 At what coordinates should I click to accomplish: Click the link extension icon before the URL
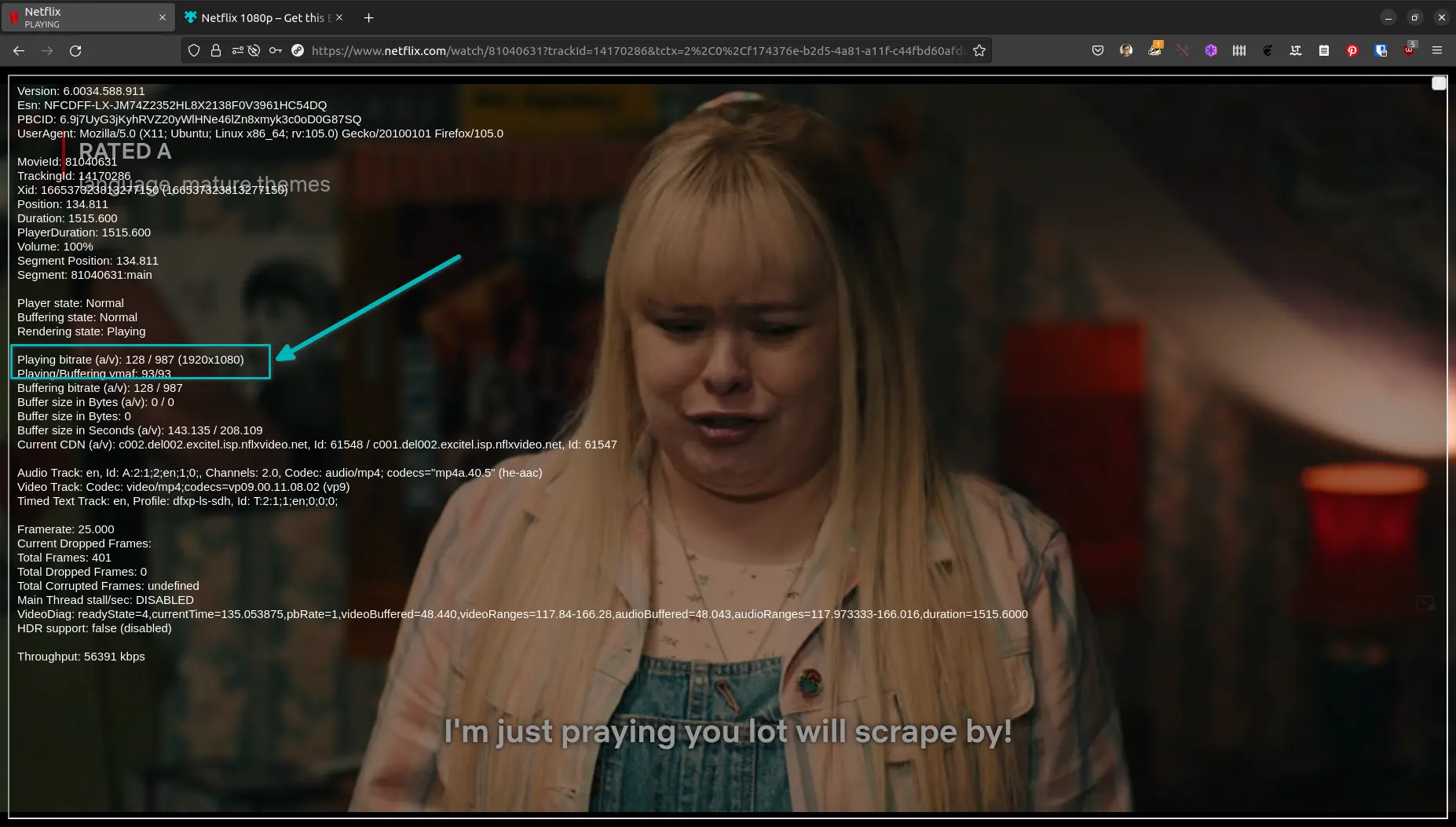tap(298, 50)
